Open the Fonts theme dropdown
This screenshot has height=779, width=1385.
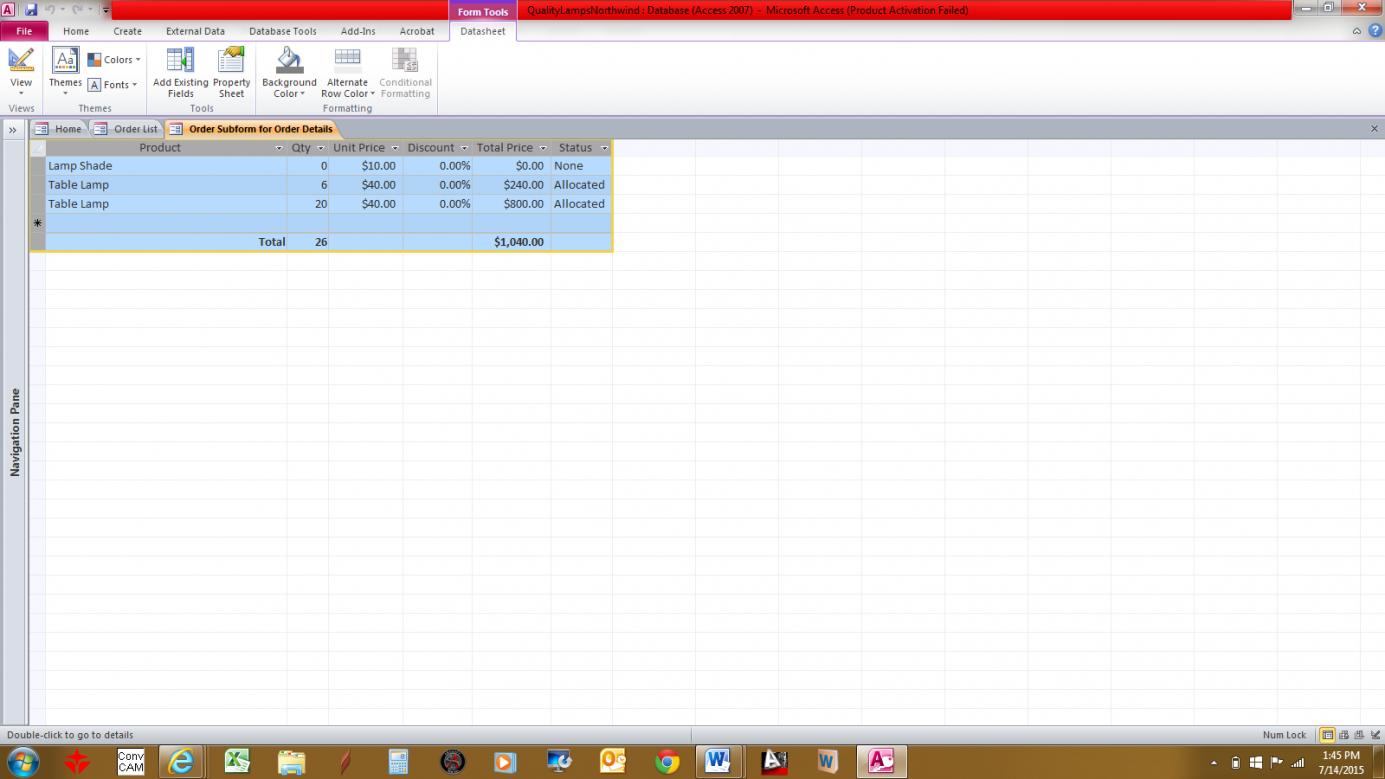(113, 85)
